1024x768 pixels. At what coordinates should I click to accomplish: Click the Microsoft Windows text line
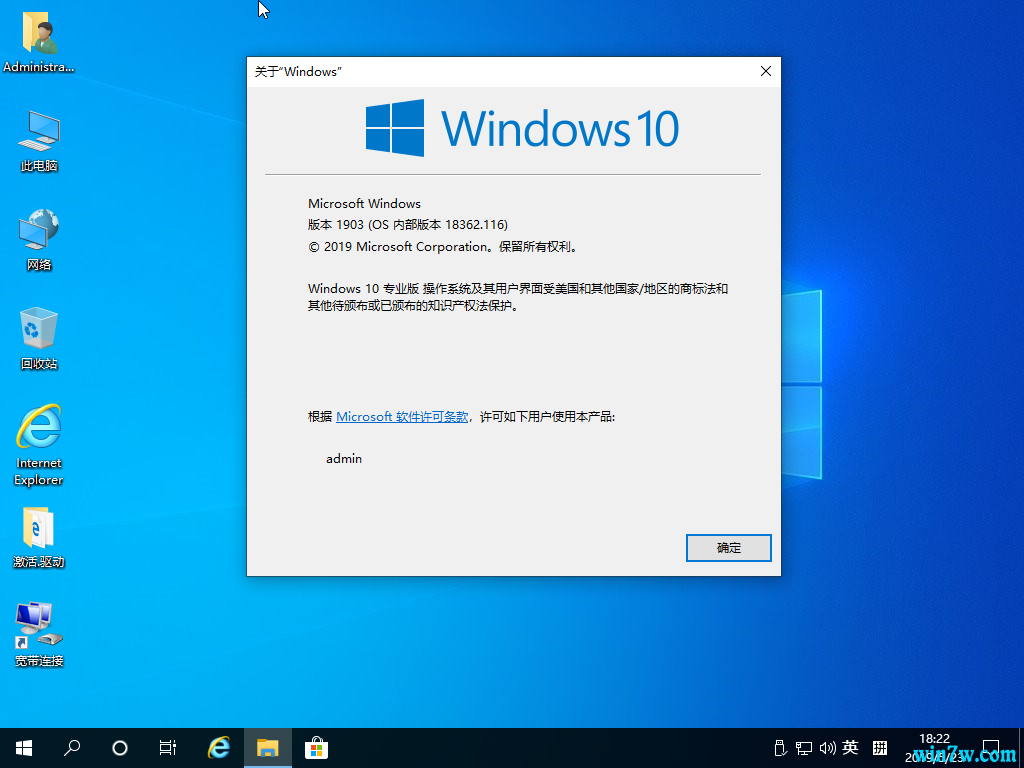coord(364,204)
